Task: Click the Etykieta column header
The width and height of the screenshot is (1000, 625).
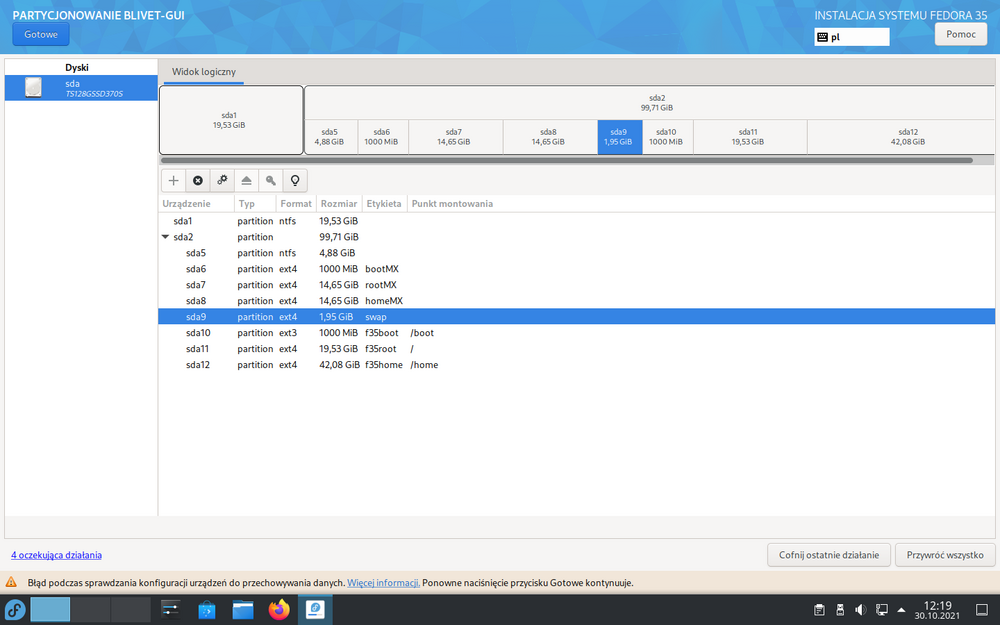Action: pyautogui.click(x=385, y=203)
